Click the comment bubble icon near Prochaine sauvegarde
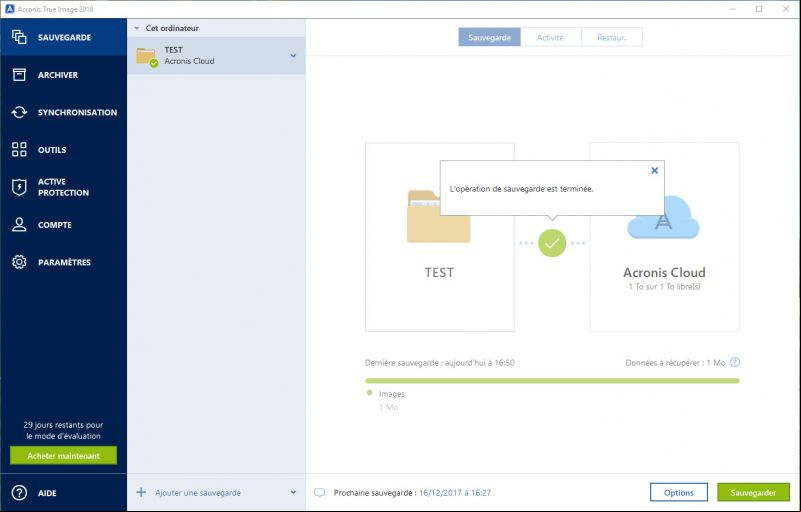801x512 pixels. coord(319,493)
